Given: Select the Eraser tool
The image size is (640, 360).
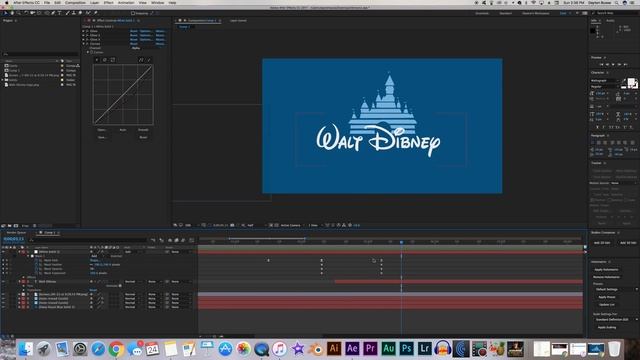Looking at the screenshot, I should coord(80,13).
